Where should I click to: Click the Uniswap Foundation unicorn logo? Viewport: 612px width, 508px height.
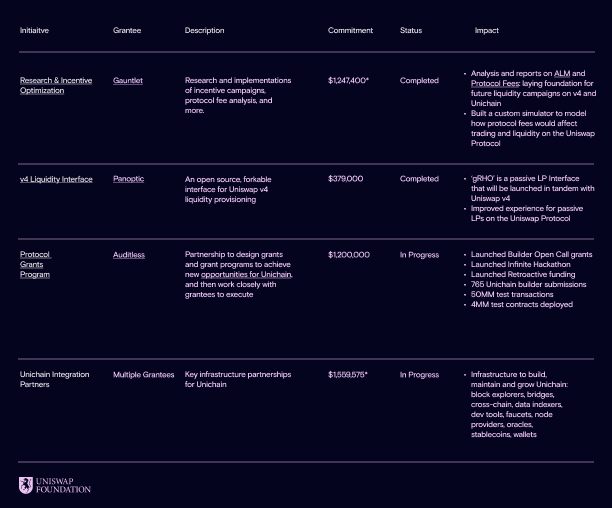pyautogui.click(x=26, y=485)
